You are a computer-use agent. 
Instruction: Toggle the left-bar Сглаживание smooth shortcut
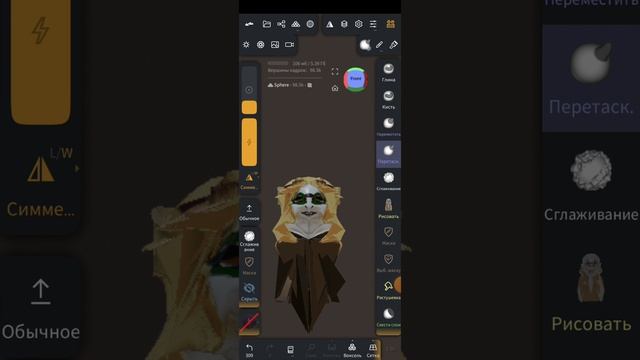tap(249, 241)
